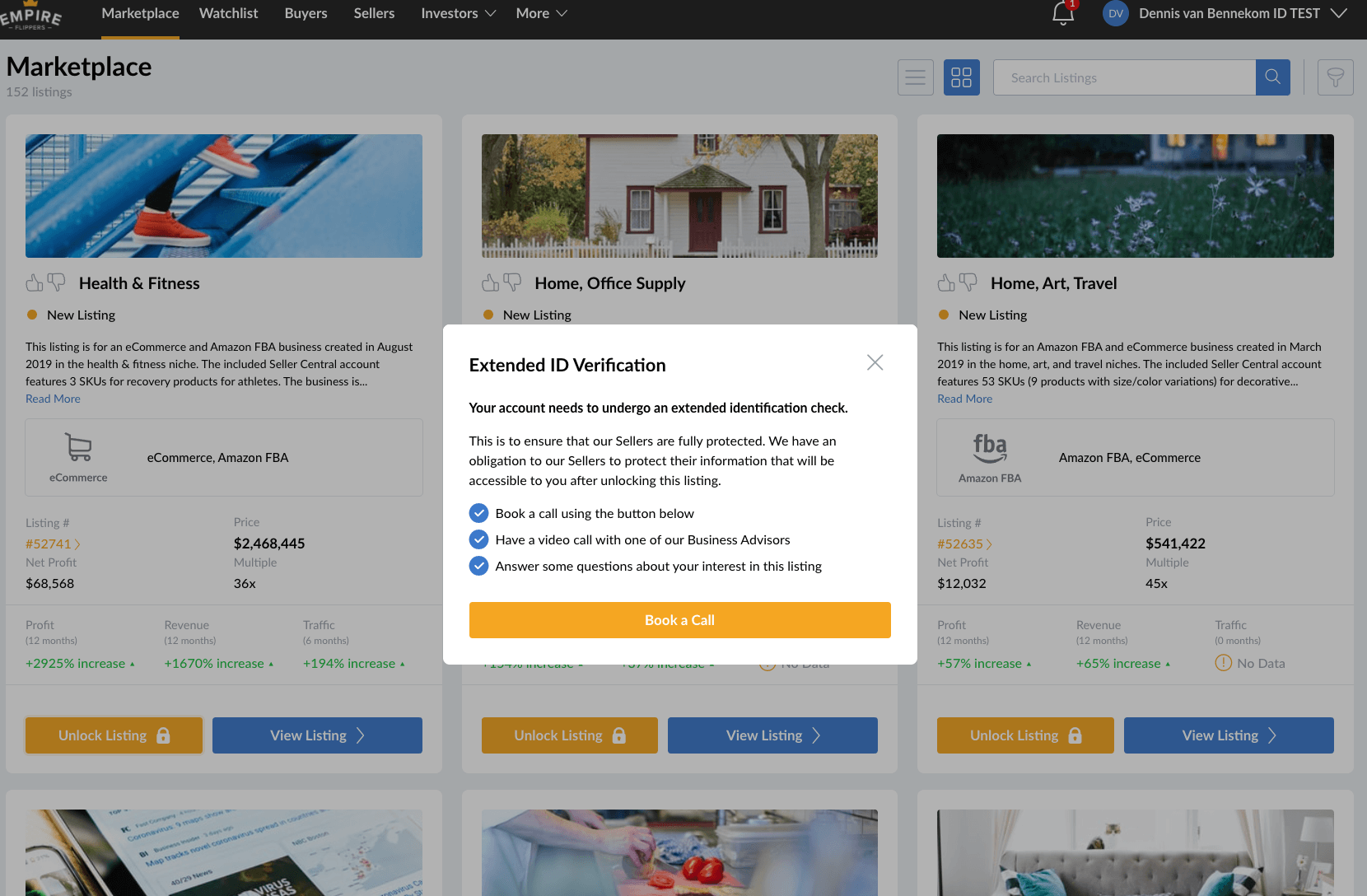Unlock the Home, Art, Travel listing
The height and width of the screenshot is (896, 1367).
[x=1025, y=735]
